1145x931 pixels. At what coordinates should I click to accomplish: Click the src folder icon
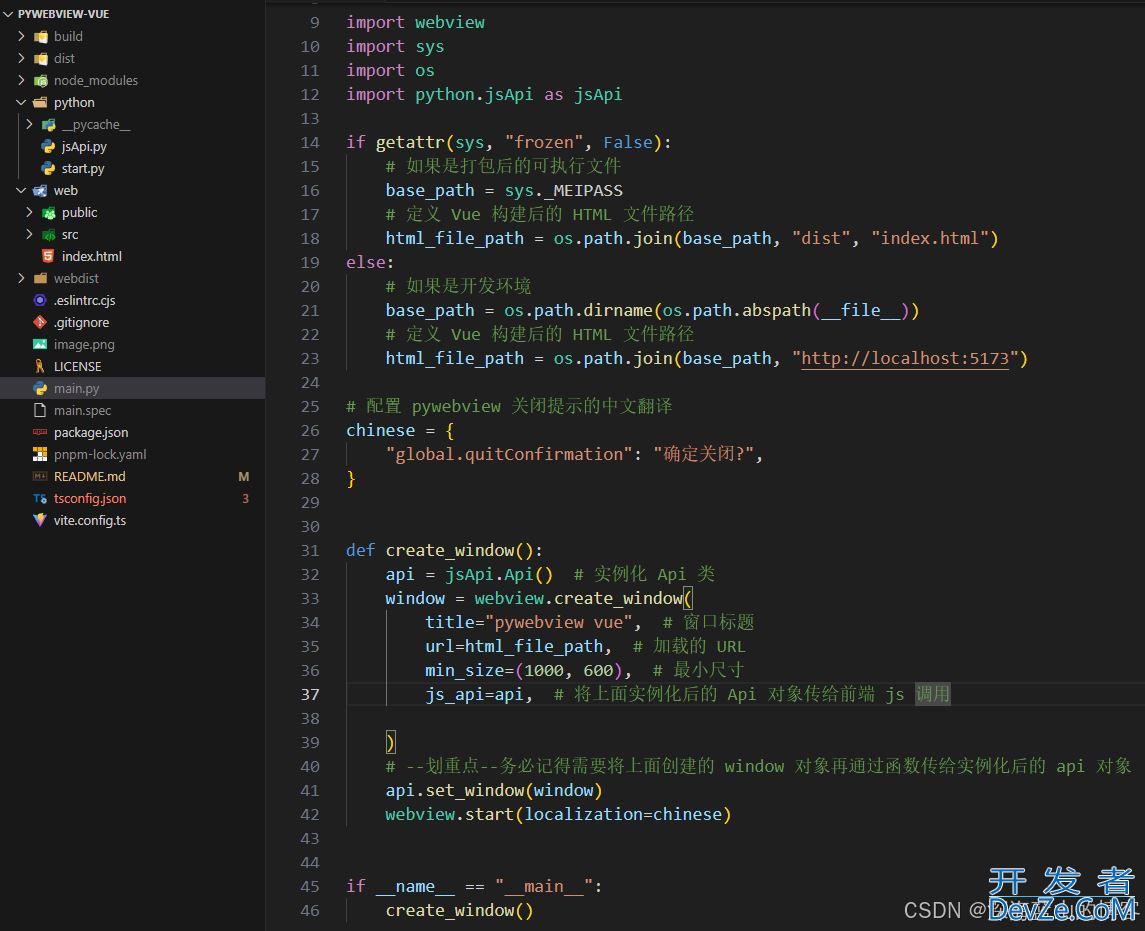49,234
